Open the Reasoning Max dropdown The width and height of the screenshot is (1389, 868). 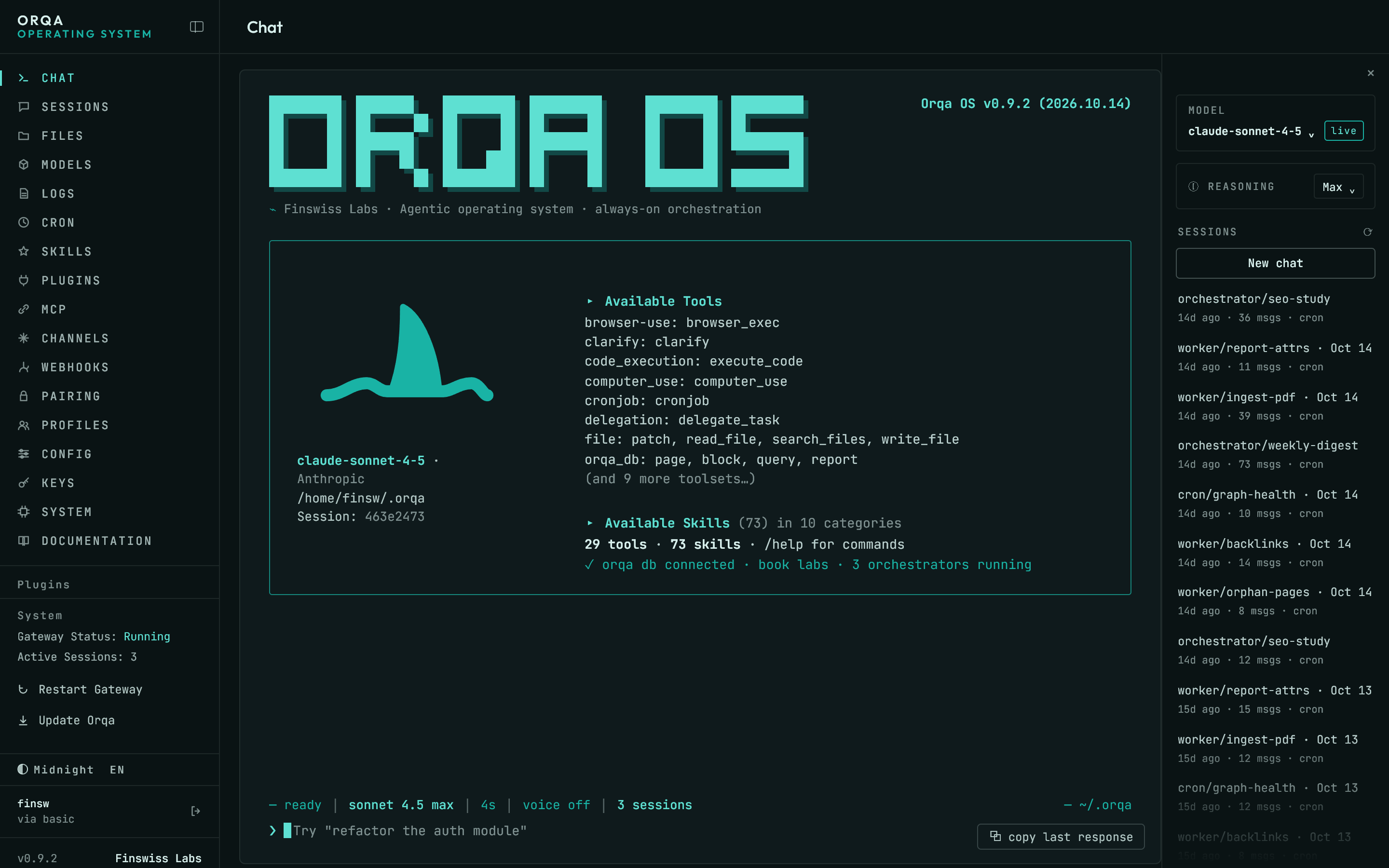[1338, 187]
